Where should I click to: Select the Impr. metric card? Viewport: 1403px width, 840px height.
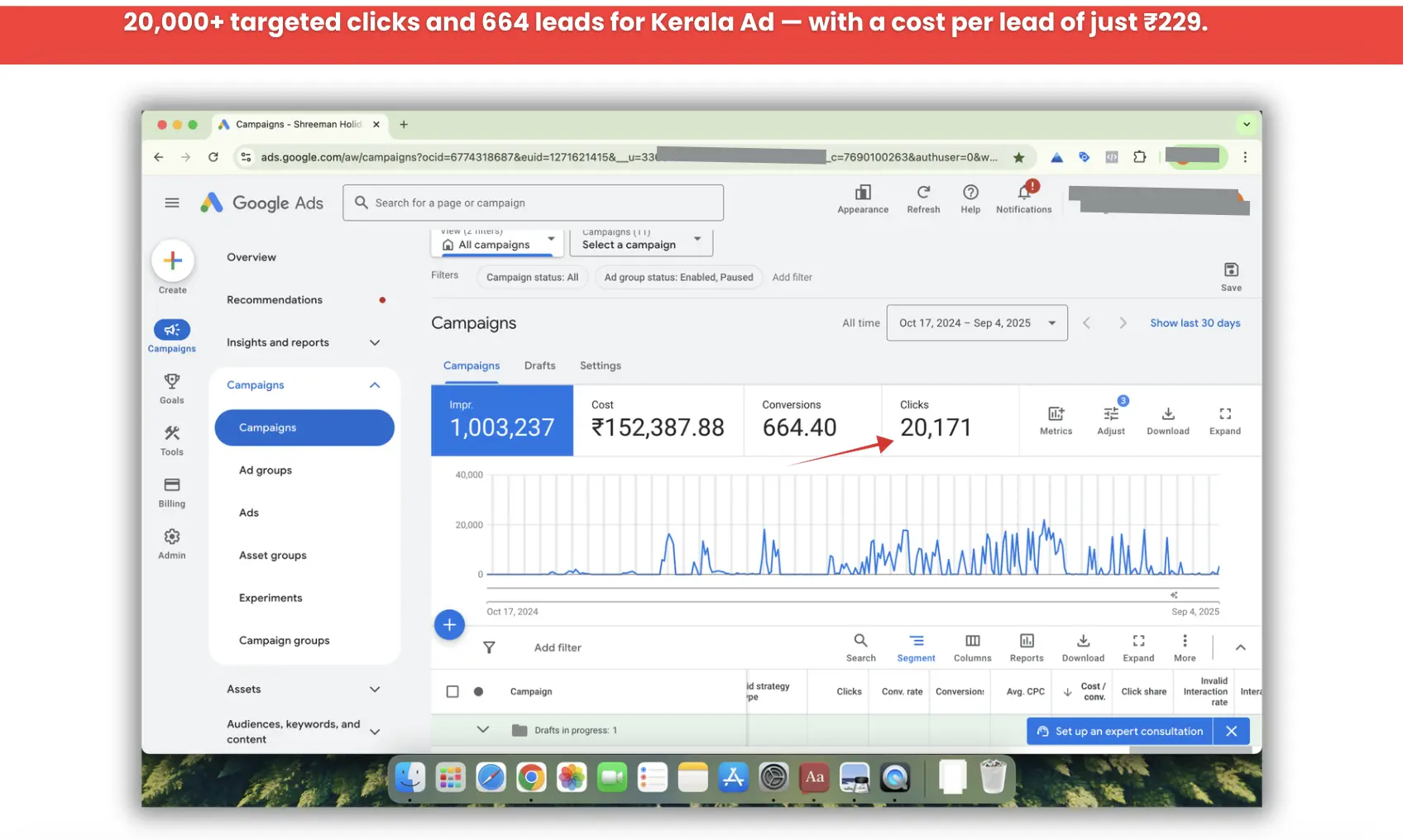click(502, 420)
